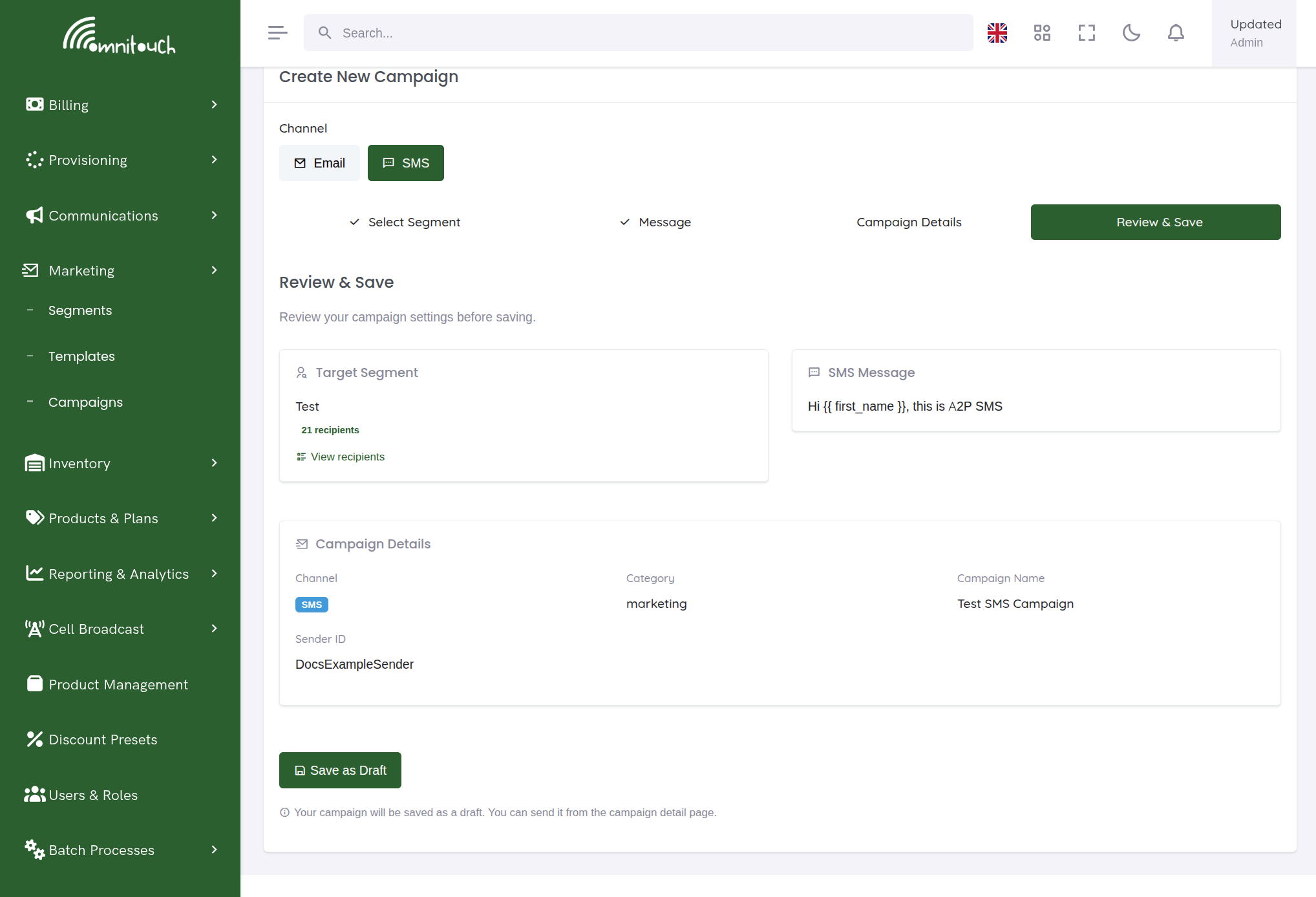Toggle the sidebar hamburger menu icon

pyautogui.click(x=277, y=33)
